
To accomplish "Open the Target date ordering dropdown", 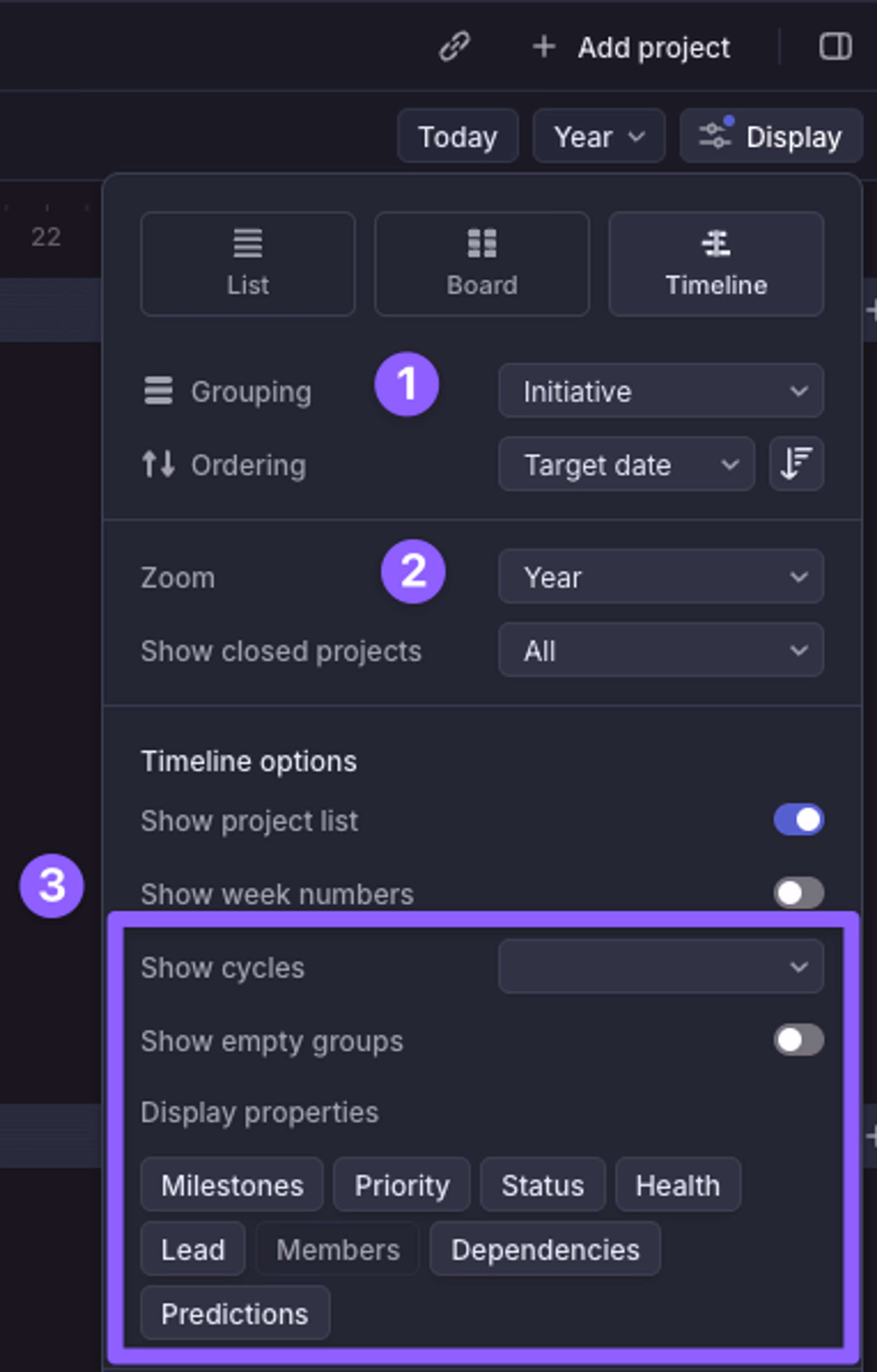I will click(x=626, y=464).
